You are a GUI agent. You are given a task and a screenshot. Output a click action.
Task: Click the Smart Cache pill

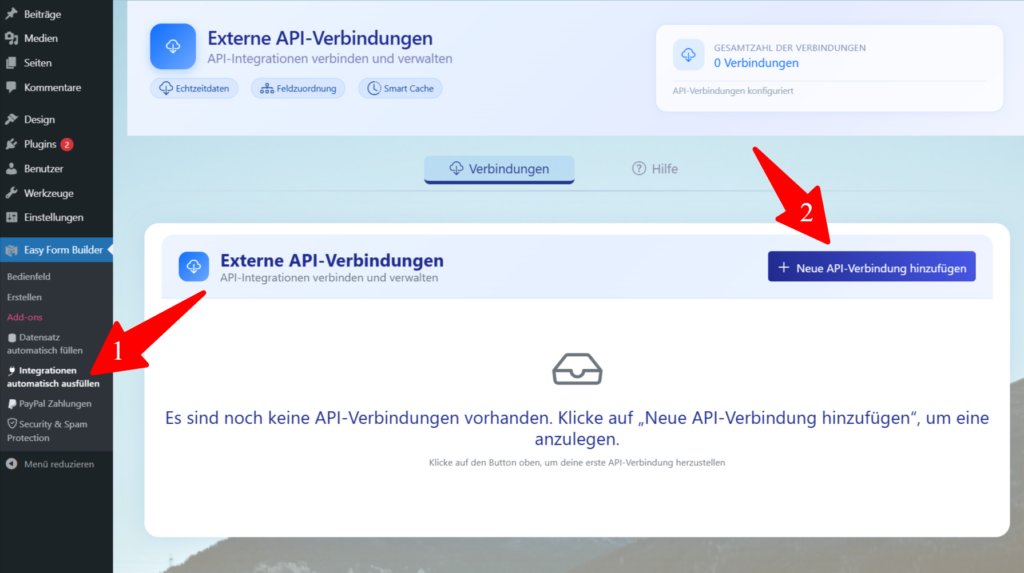coord(400,88)
